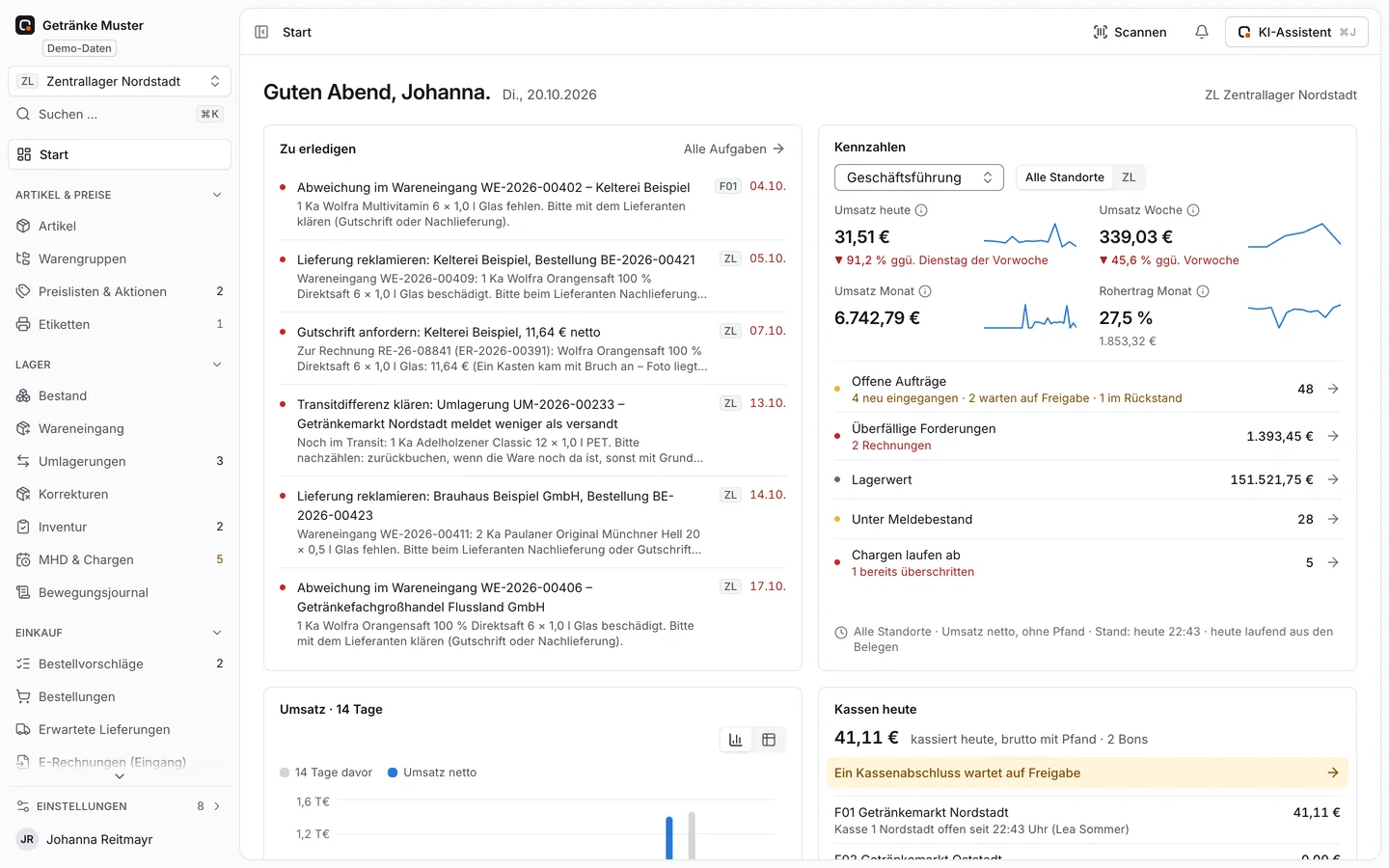Click the Scannen barcode button
This screenshot has height=868, width=1389.
point(1130,32)
